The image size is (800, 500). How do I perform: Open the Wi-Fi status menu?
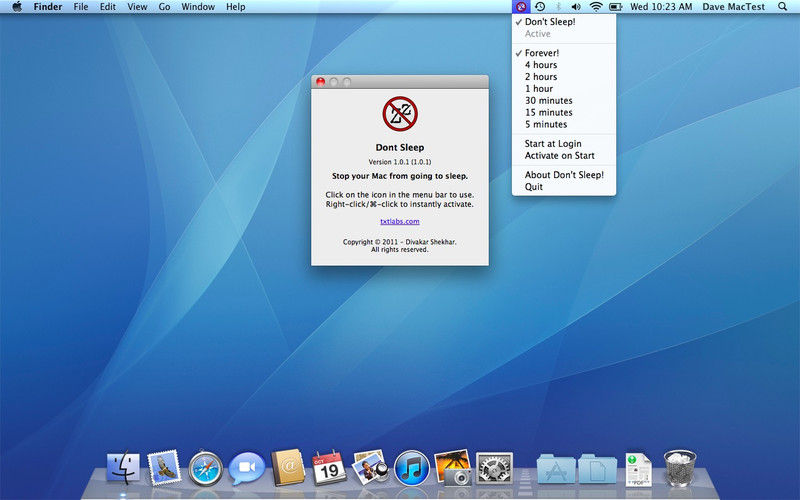click(595, 7)
